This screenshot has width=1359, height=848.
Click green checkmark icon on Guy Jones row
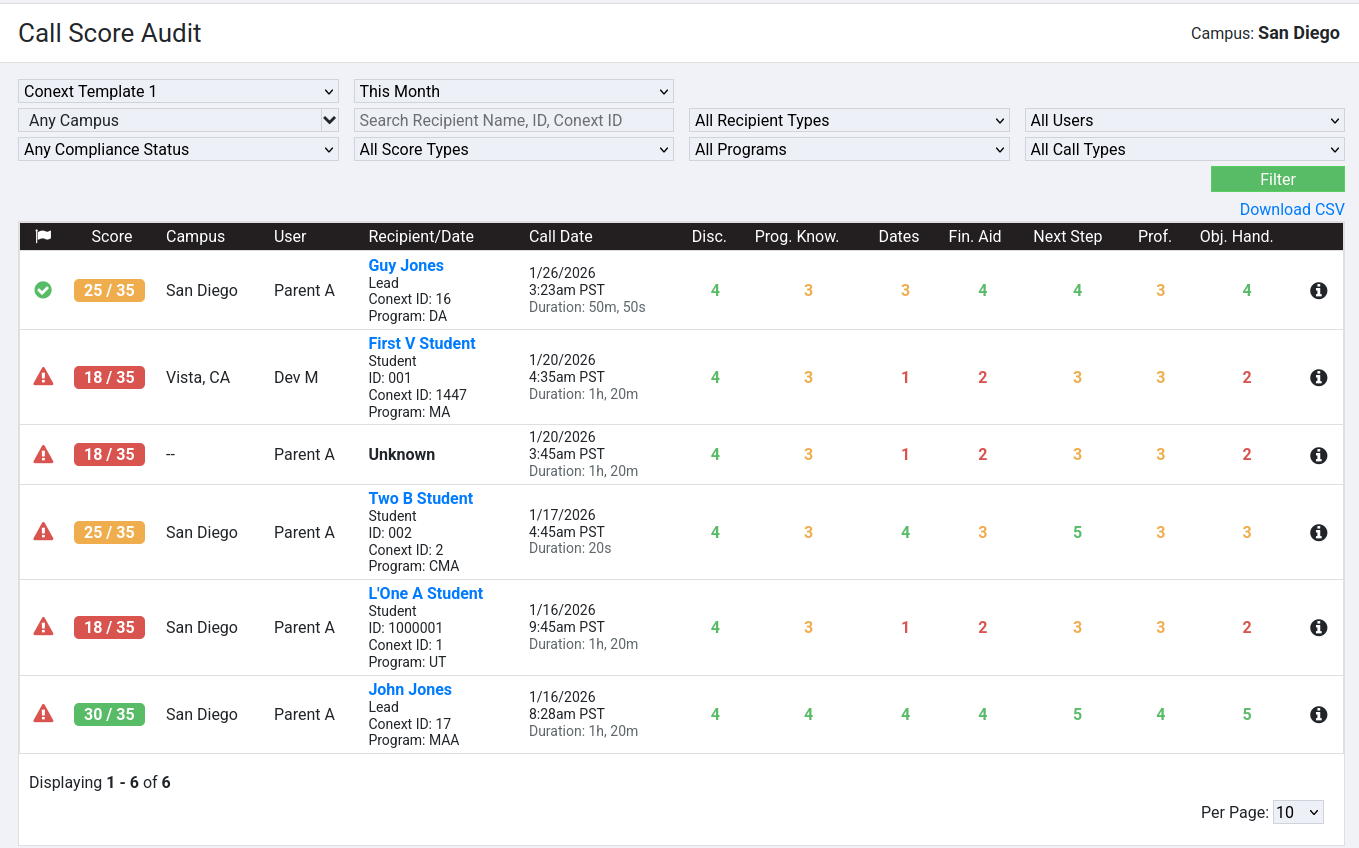tap(43, 290)
